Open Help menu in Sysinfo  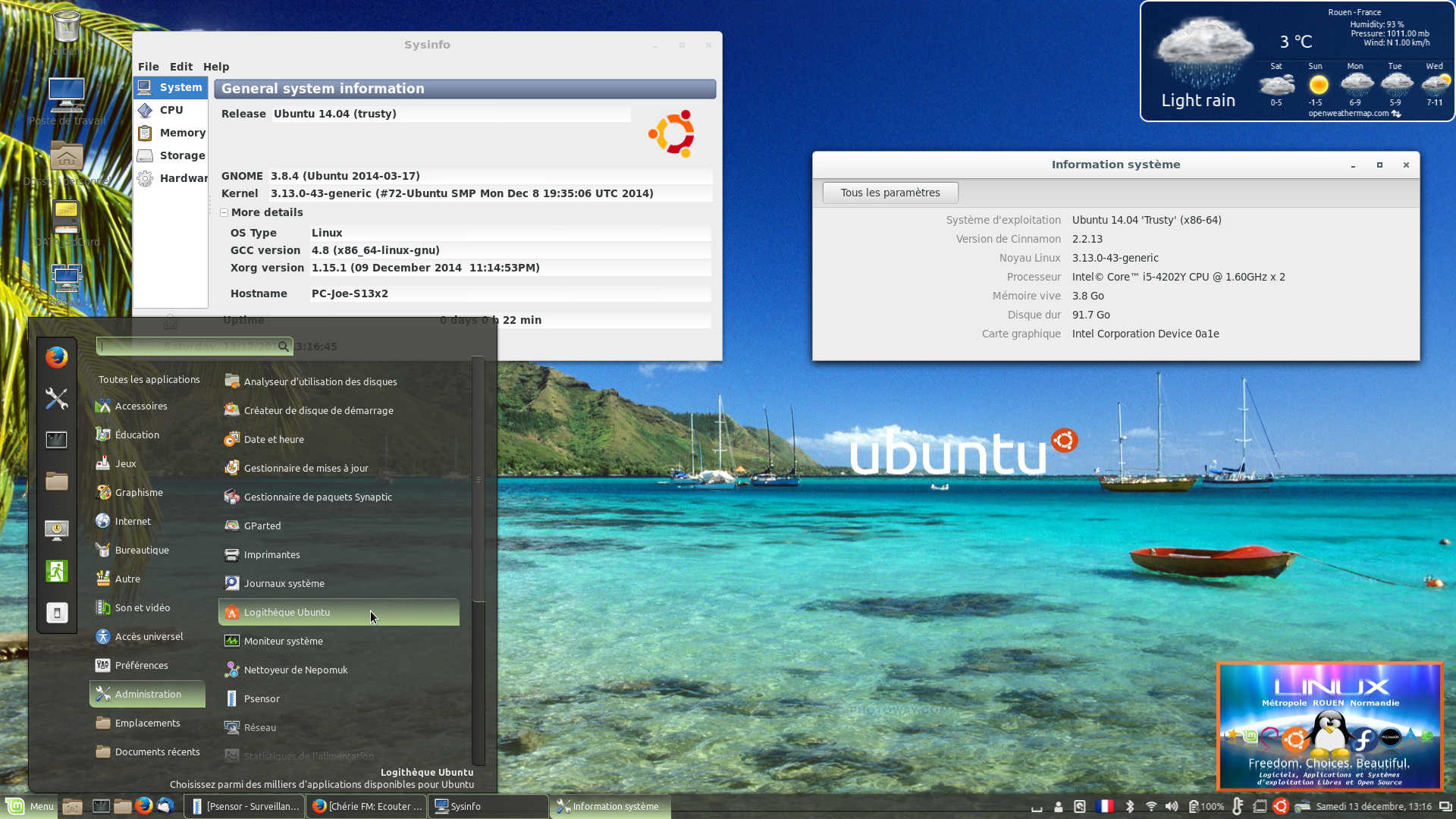point(216,67)
